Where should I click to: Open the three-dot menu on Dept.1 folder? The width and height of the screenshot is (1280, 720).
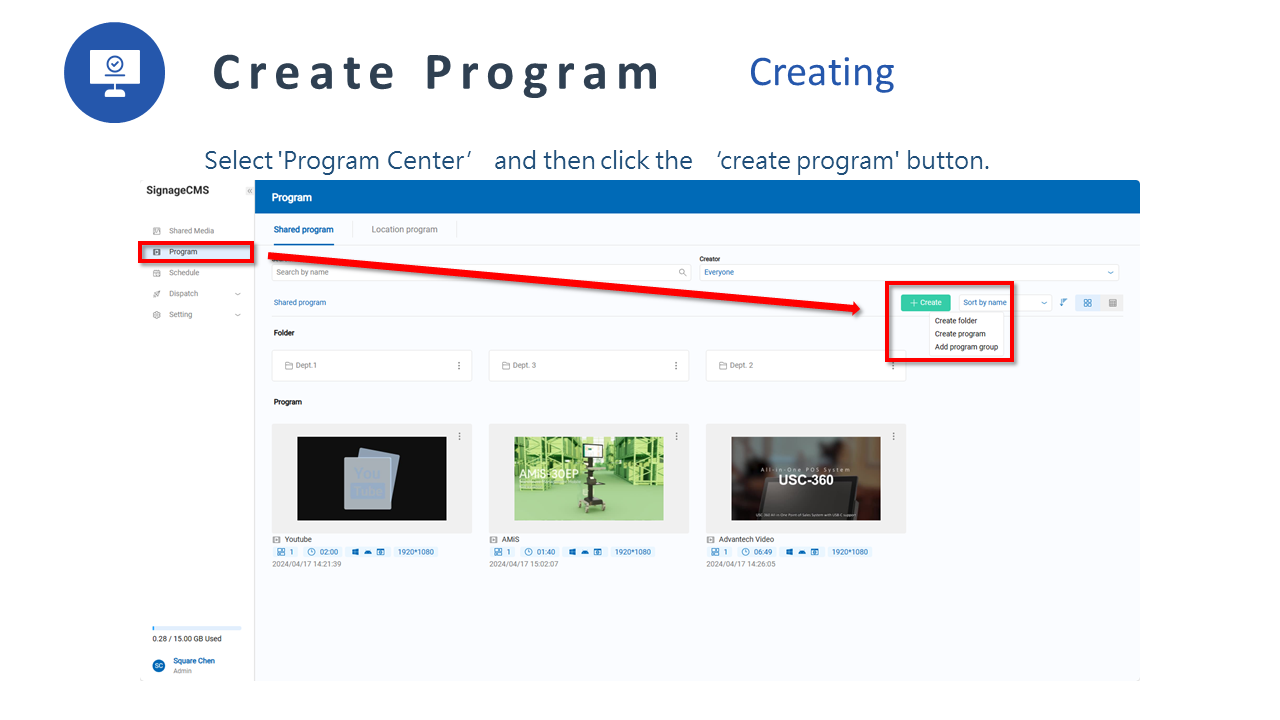pos(459,366)
